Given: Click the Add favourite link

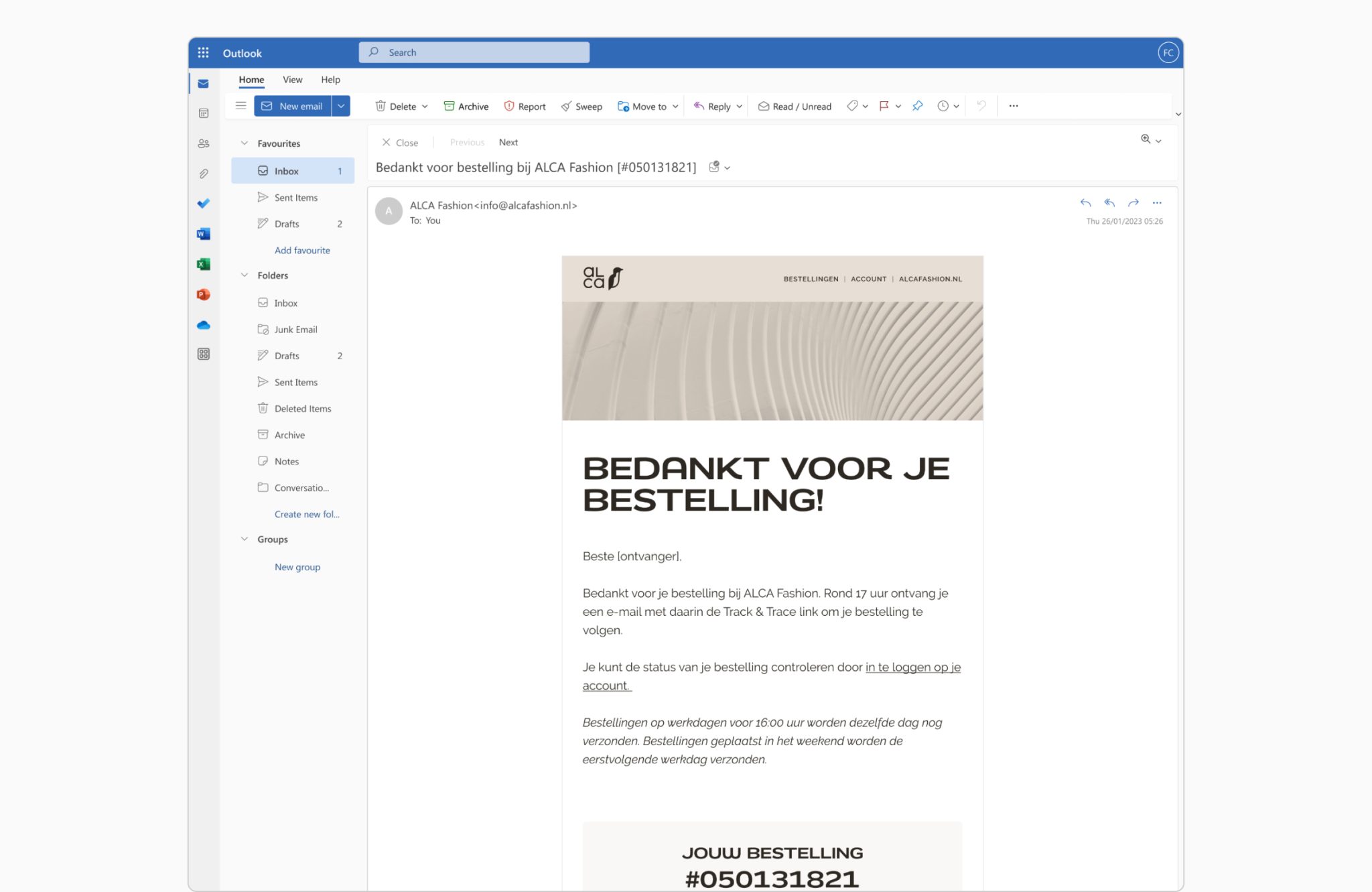Looking at the screenshot, I should 302,251.
